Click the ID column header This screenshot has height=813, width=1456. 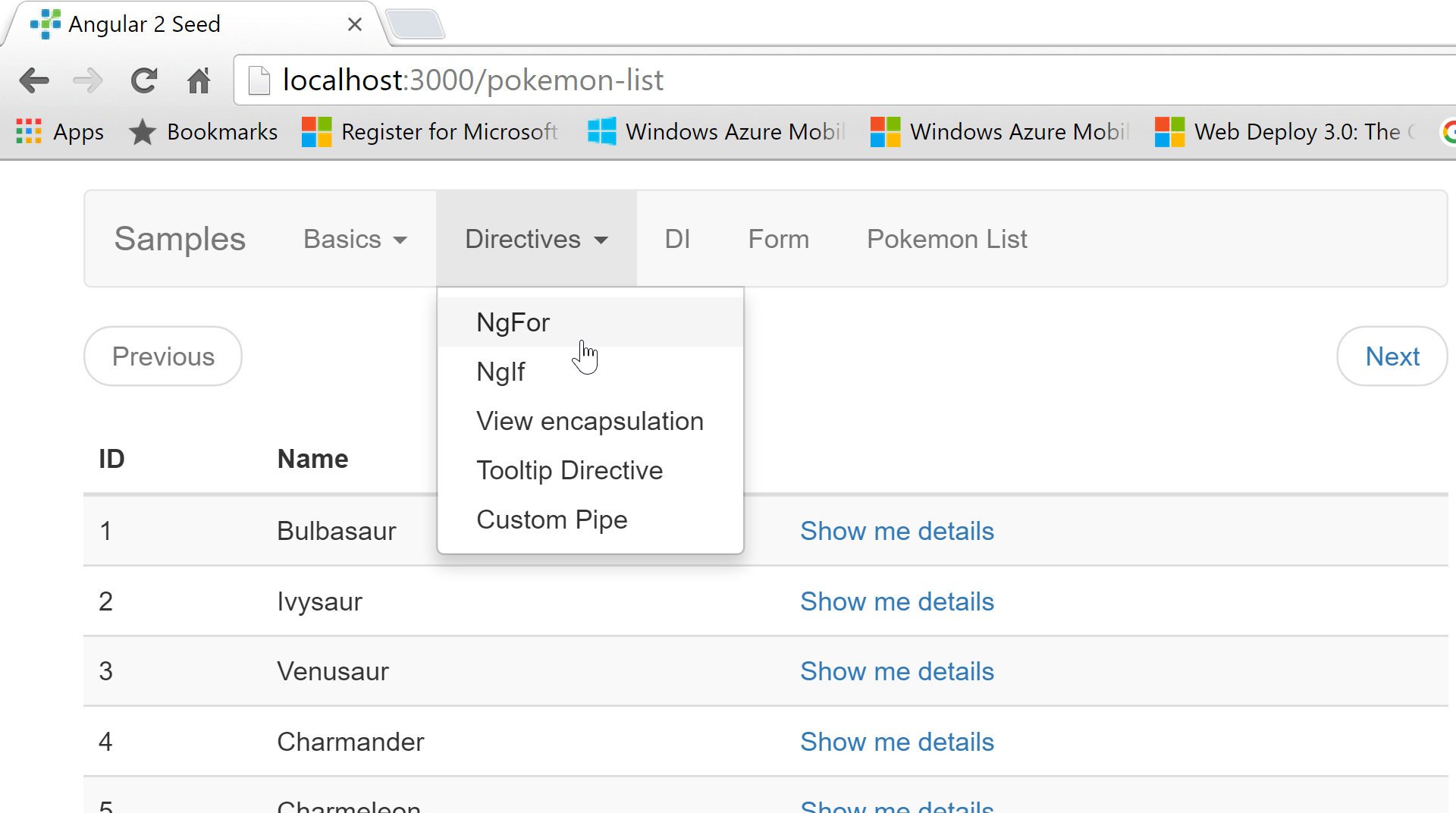click(x=111, y=459)
